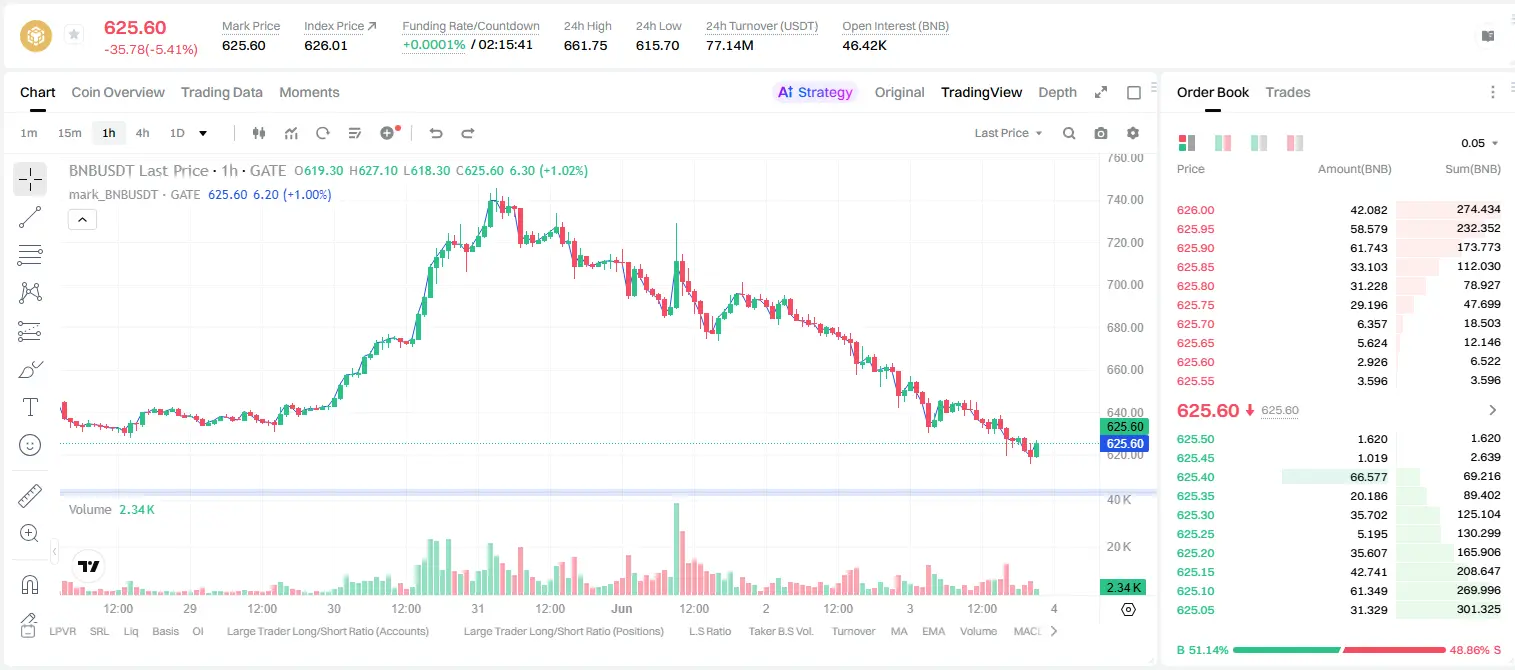
Task: Select the ruler measure tool
Action: point(30,496)
